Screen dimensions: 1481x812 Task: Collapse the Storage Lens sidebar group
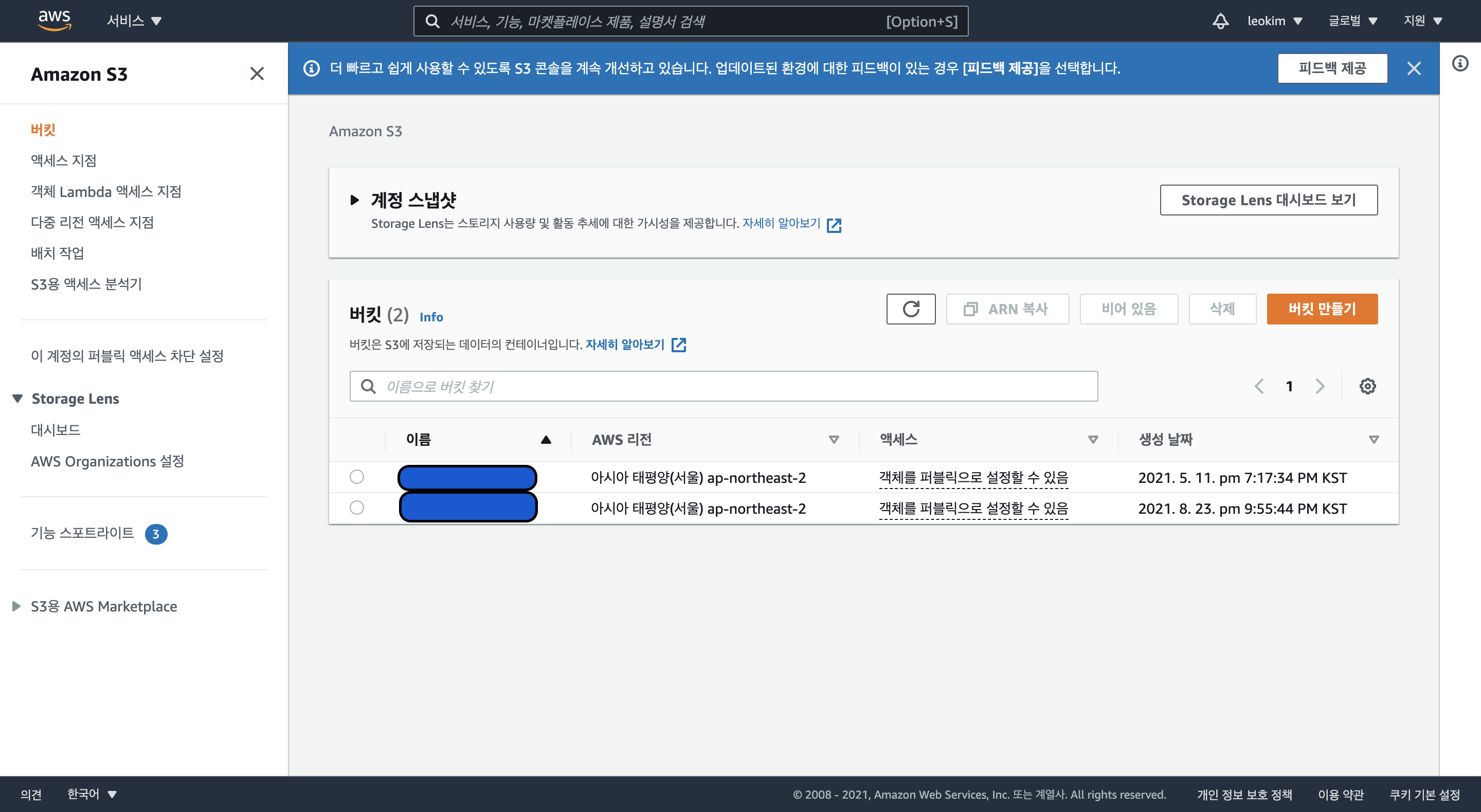pyautogui.click(x=17, y=399)
